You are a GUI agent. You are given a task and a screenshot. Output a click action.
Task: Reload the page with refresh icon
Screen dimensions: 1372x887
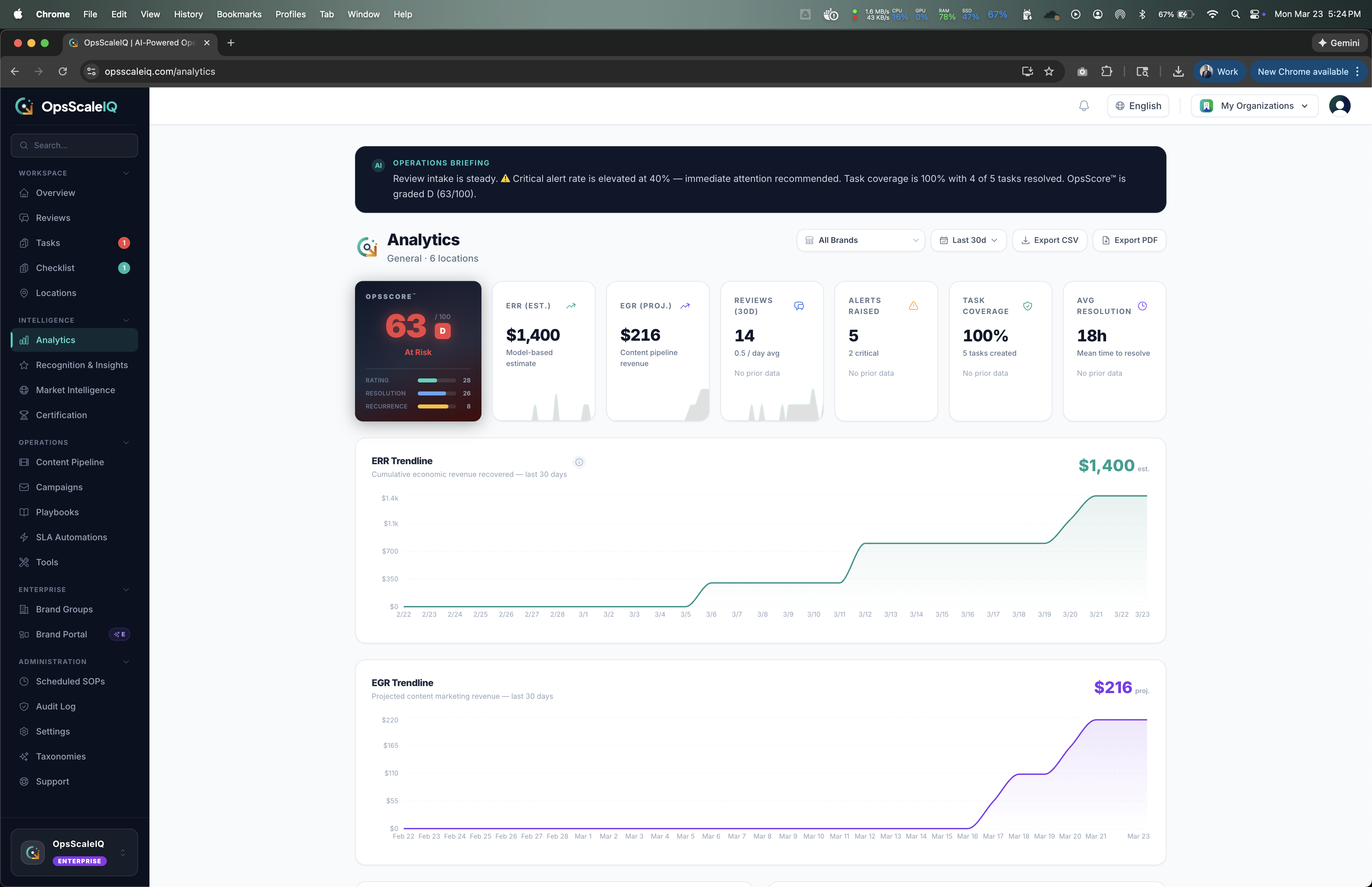pyautogui.click(x=63, y=71)
